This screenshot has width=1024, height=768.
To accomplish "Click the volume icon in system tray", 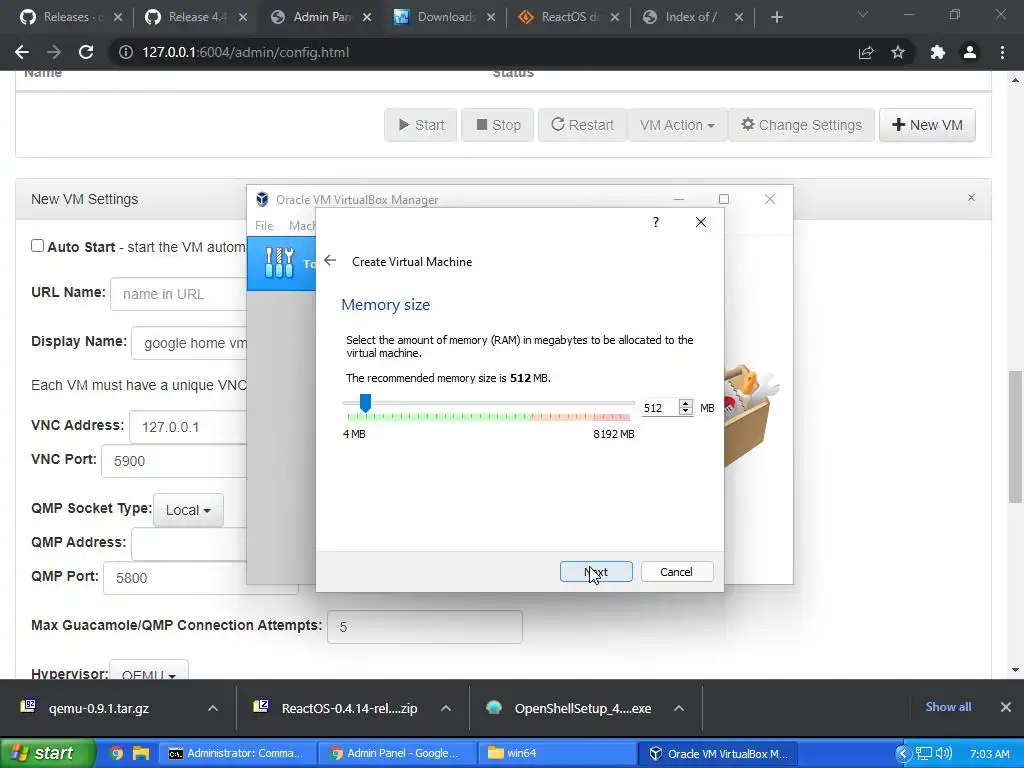I will pos(944,753).
